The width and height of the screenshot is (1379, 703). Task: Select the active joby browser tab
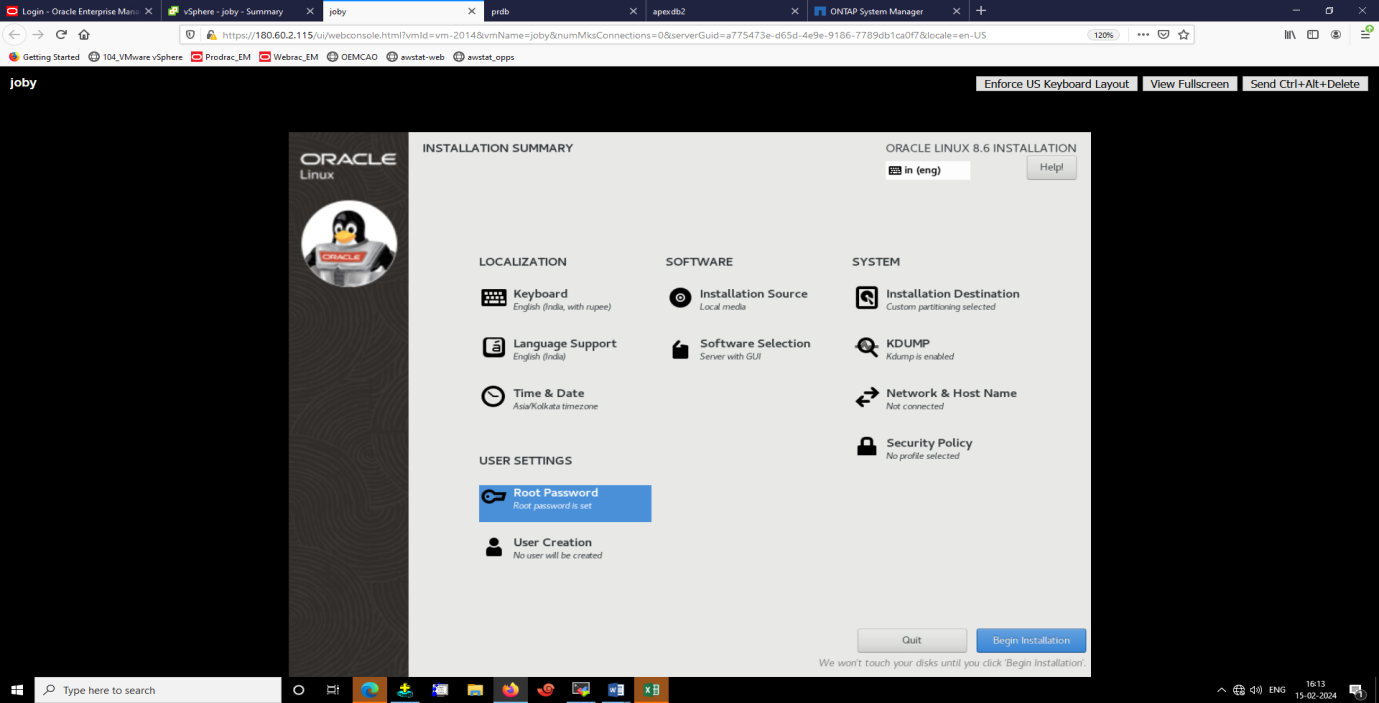pyautogui.click(x=403, y=11)
